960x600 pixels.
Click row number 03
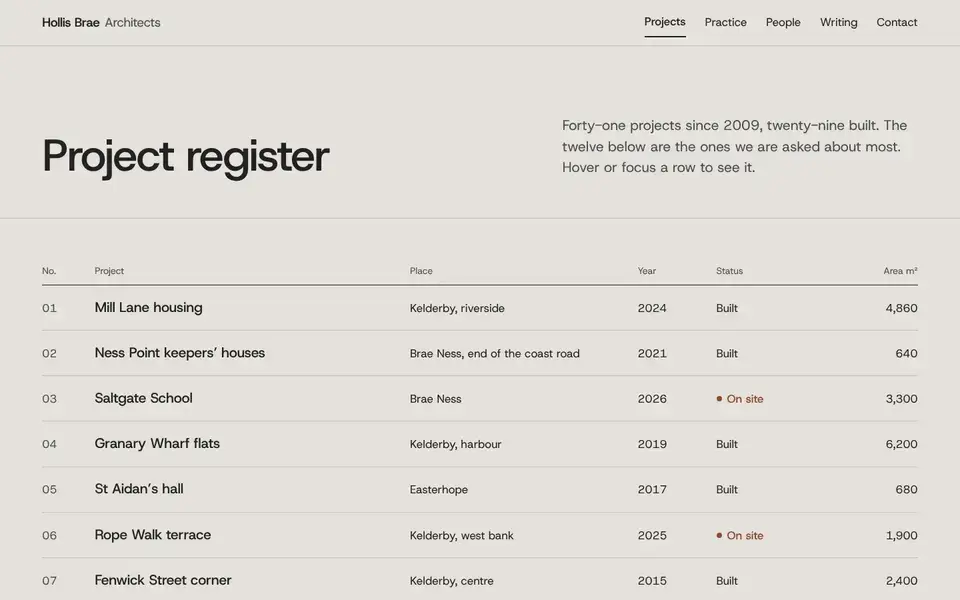tap(49, 399)
